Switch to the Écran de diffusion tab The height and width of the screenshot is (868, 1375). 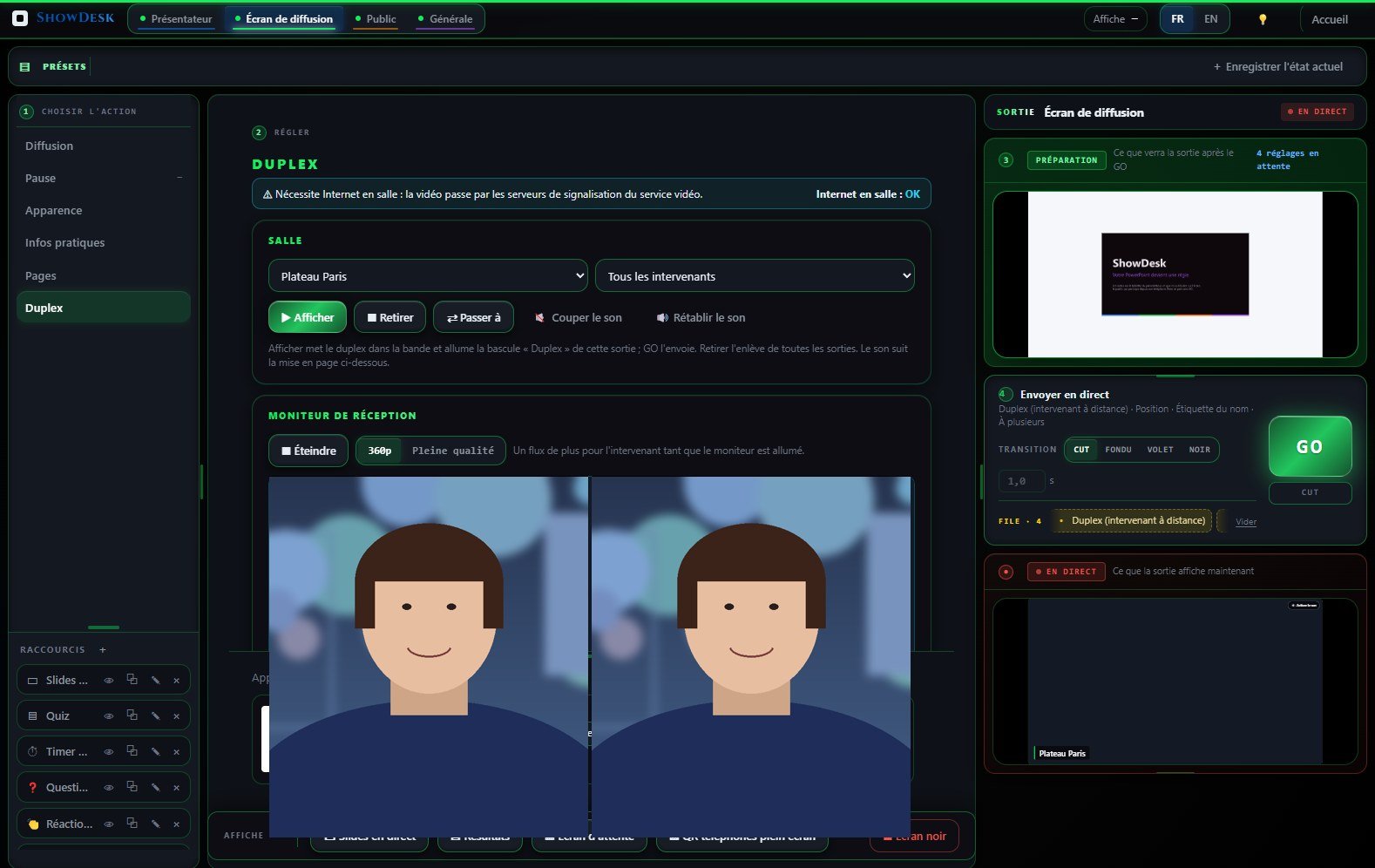coord(284,19)
